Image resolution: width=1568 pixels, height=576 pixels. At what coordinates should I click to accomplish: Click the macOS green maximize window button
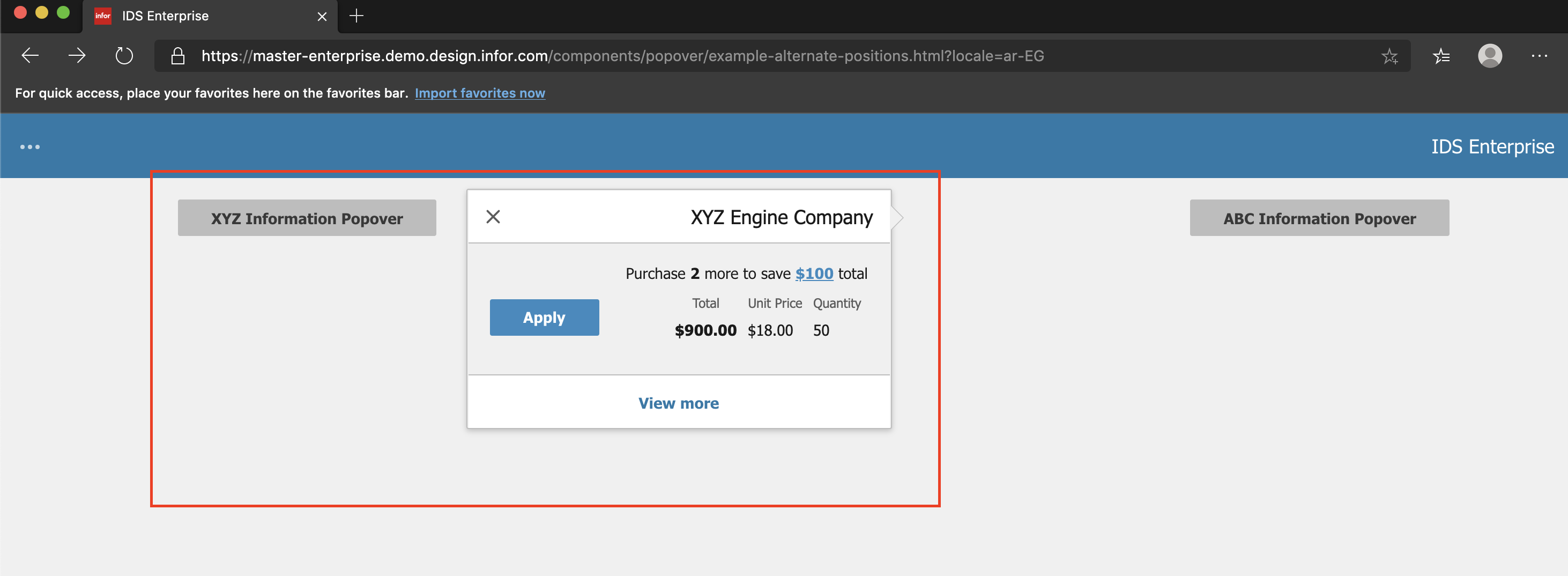pyautogui.click(x=63, y=13)
